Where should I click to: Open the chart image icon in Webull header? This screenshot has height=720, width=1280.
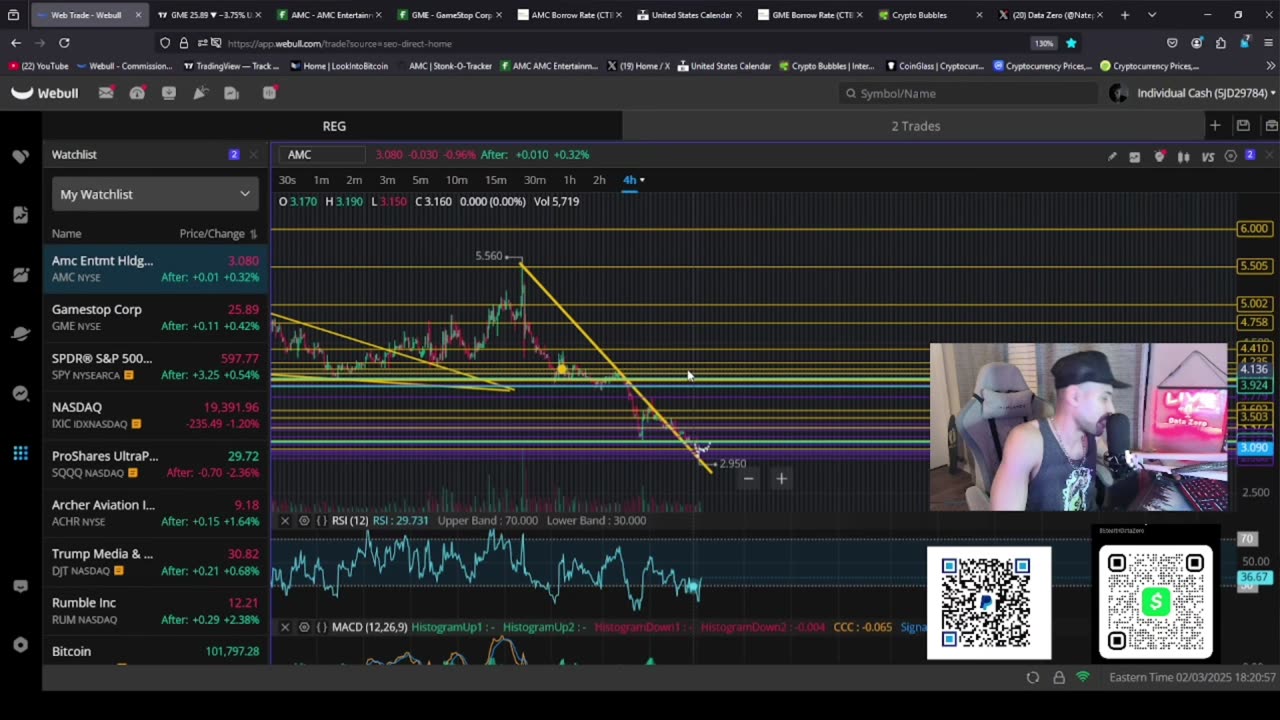(x=232, y=93)
